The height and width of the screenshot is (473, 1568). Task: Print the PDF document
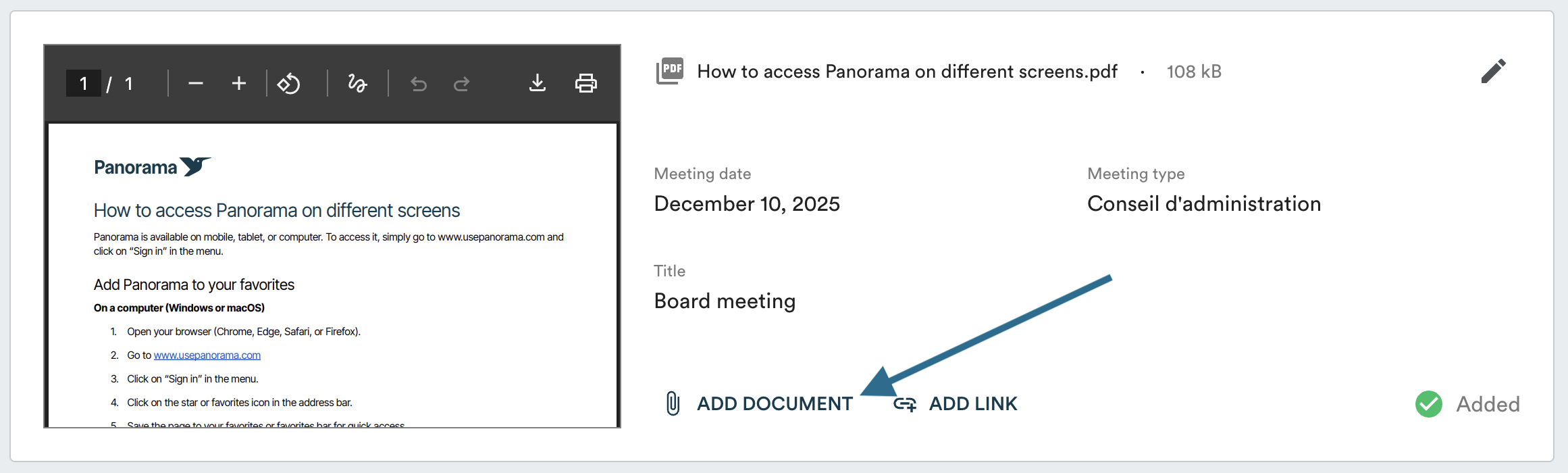click(585, 83)
